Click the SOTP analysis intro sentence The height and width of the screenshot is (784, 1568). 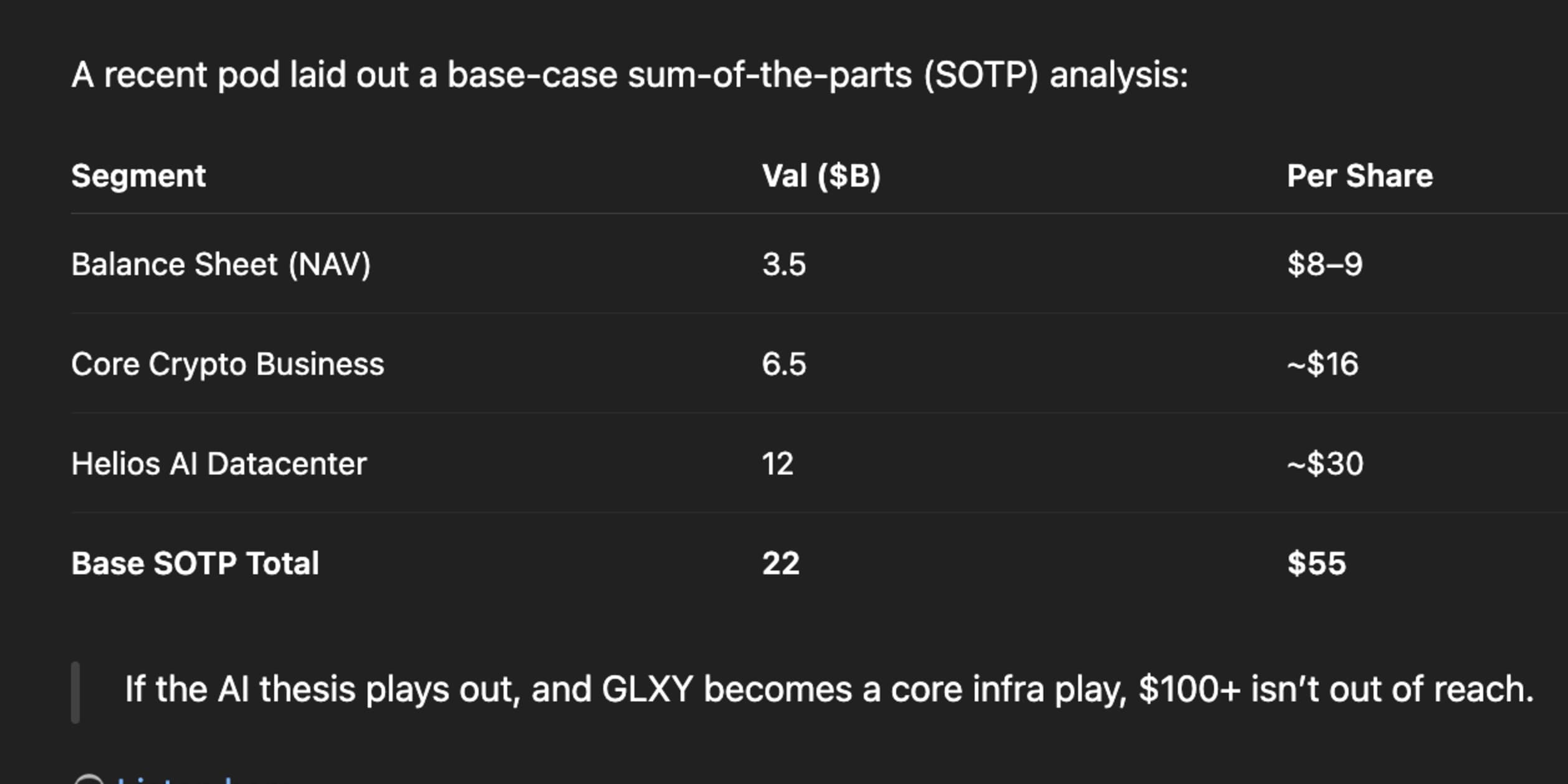point(629,75)
